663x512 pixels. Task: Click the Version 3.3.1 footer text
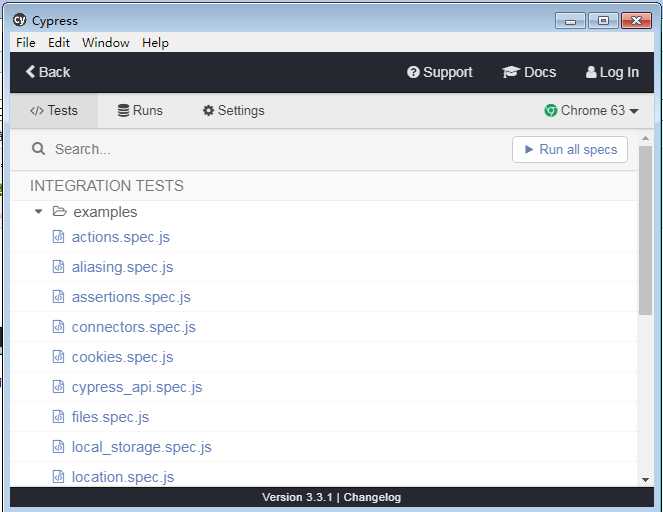tap(297, 497)
